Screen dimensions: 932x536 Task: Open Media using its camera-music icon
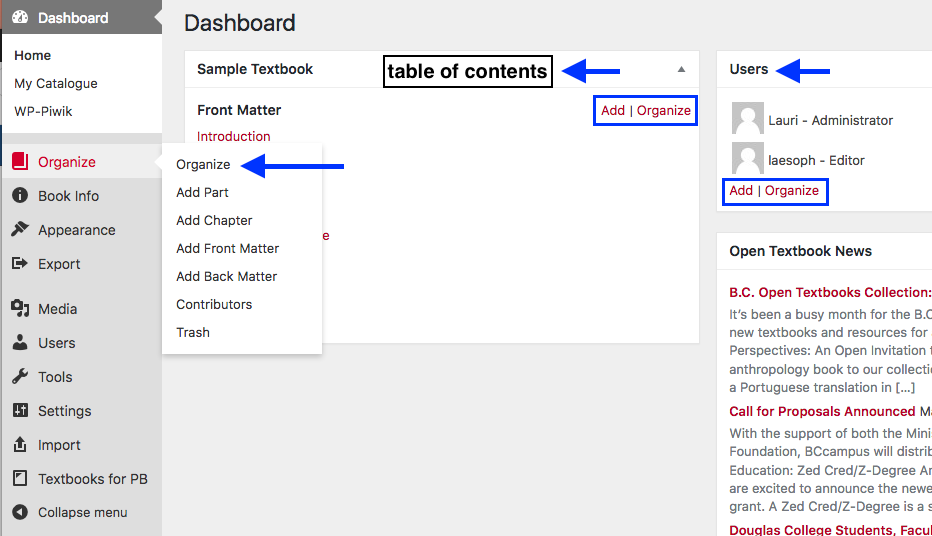pyautogui.click(x=20, y=308)
